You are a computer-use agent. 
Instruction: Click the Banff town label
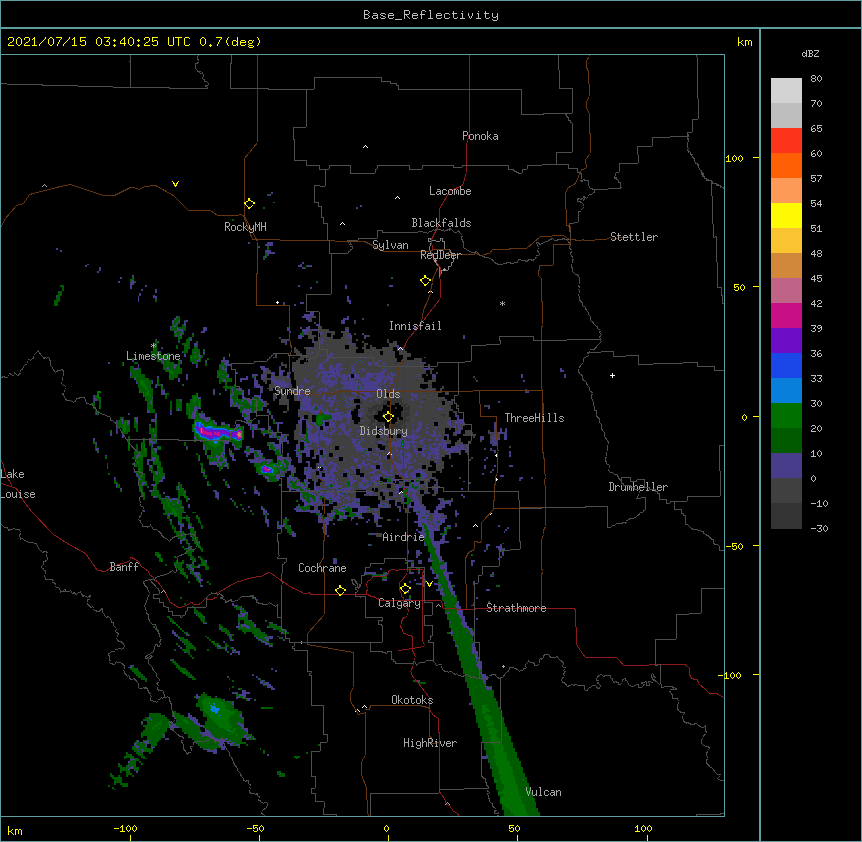[124, 567]
